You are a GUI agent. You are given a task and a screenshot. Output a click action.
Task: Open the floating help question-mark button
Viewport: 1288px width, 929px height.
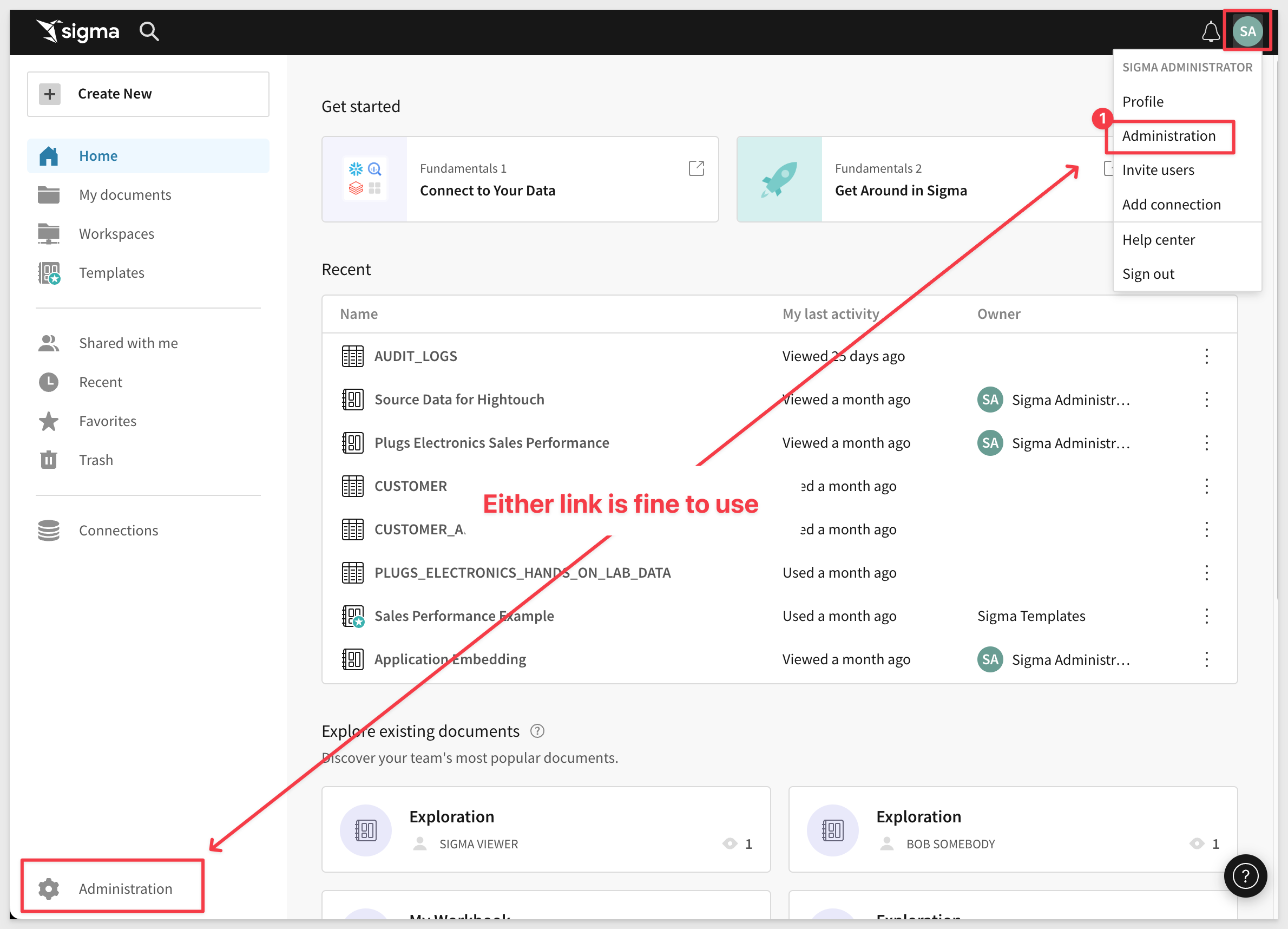pyautogui.click(x=1245, y=875)
